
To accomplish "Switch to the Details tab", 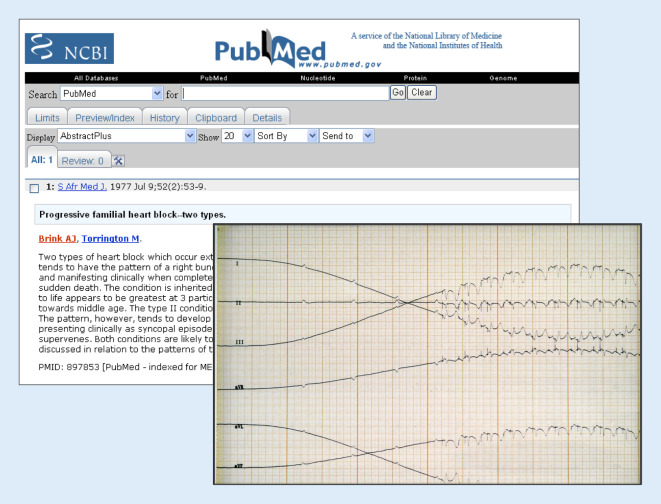I will coord(267,118).
